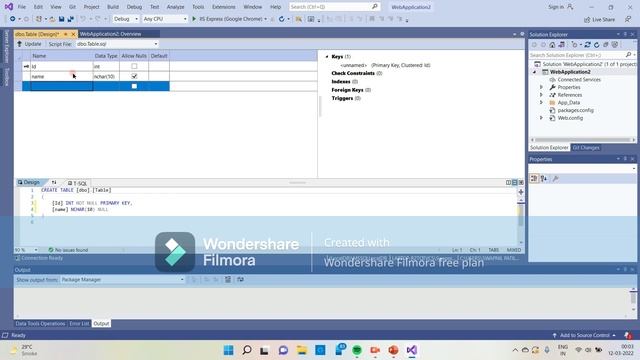
Task: Open the File menu
Action: 22,7
